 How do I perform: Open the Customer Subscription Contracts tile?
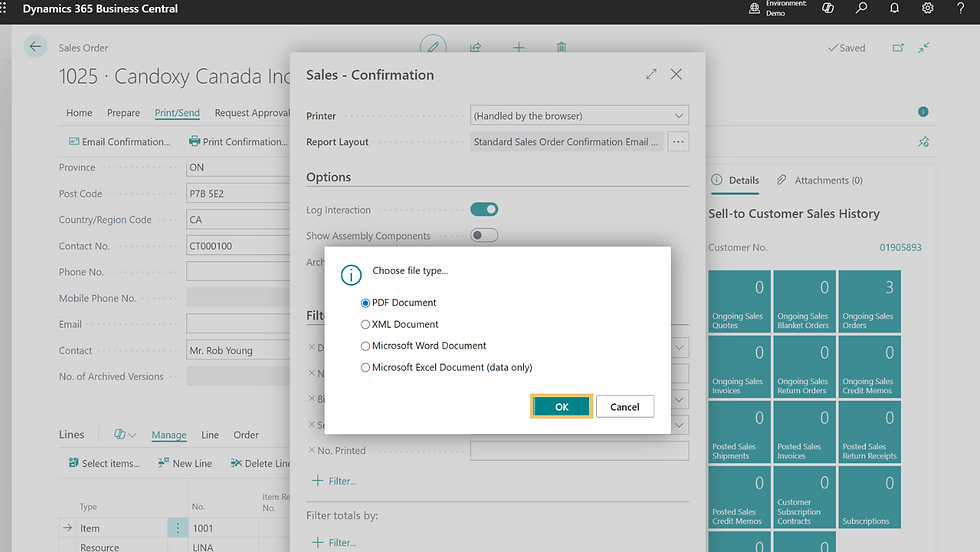(x=804, y=497)
